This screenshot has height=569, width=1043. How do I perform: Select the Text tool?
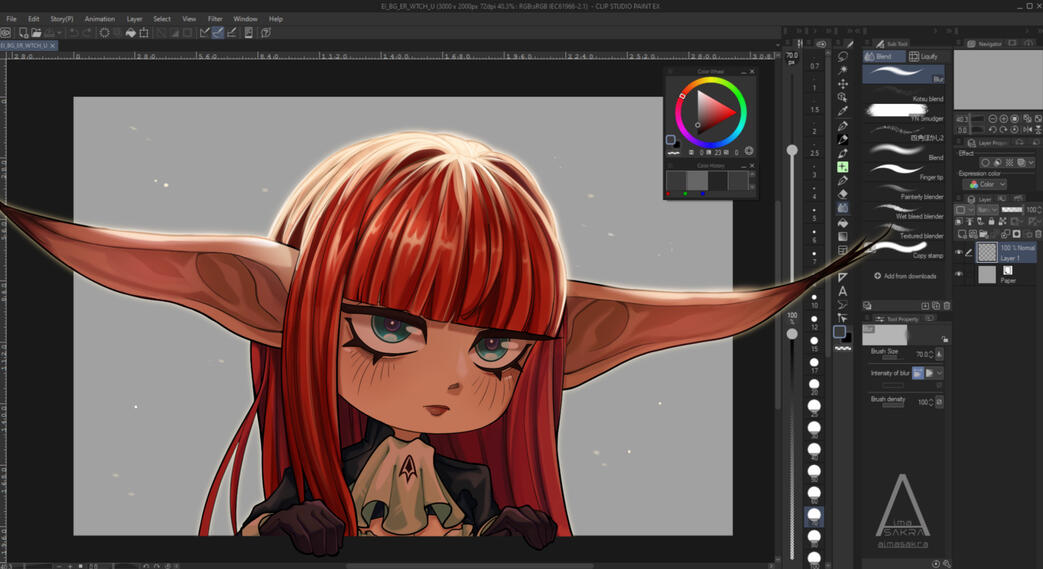point(843,291)
